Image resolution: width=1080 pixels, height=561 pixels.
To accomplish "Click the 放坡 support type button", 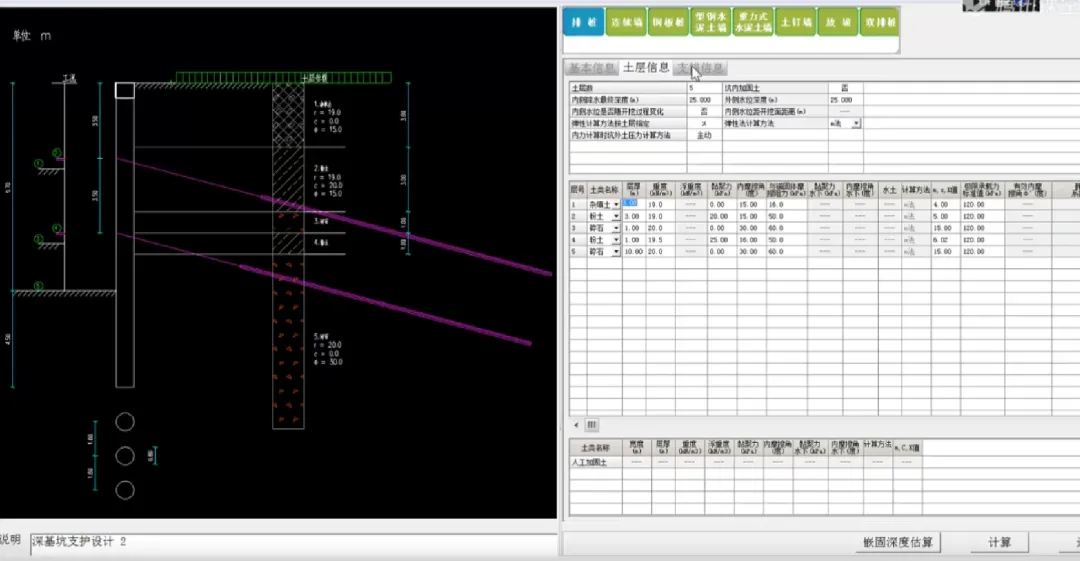I will (x=838, y=22).
